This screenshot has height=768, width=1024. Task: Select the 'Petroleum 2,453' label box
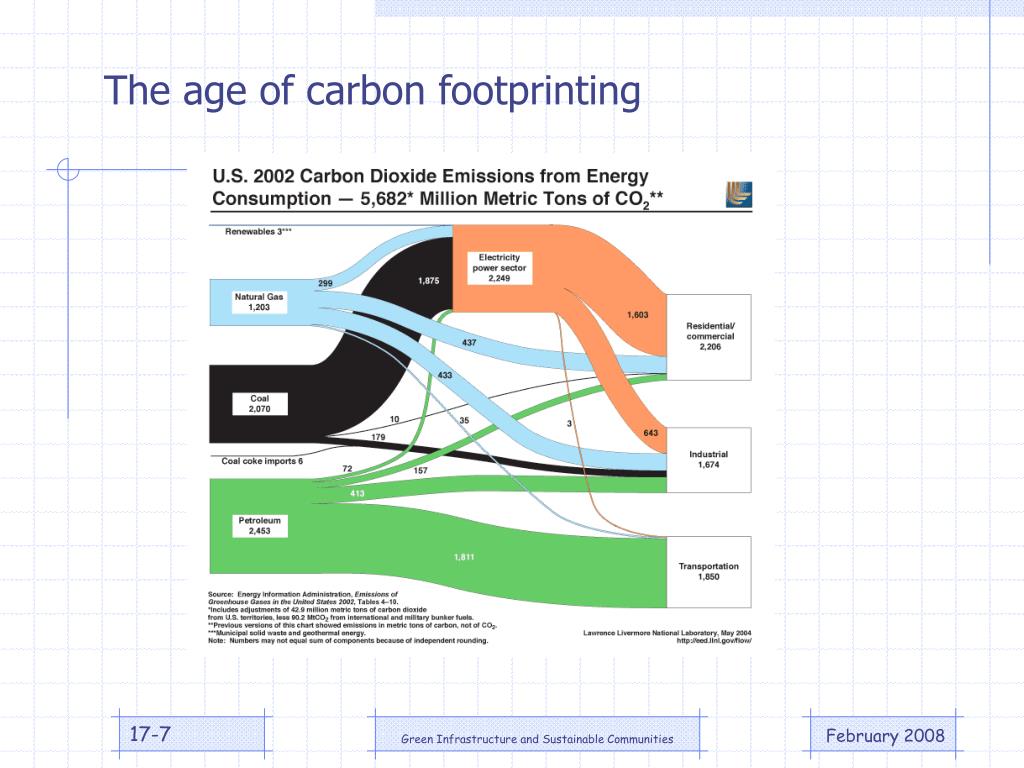(x=259, y=526)
